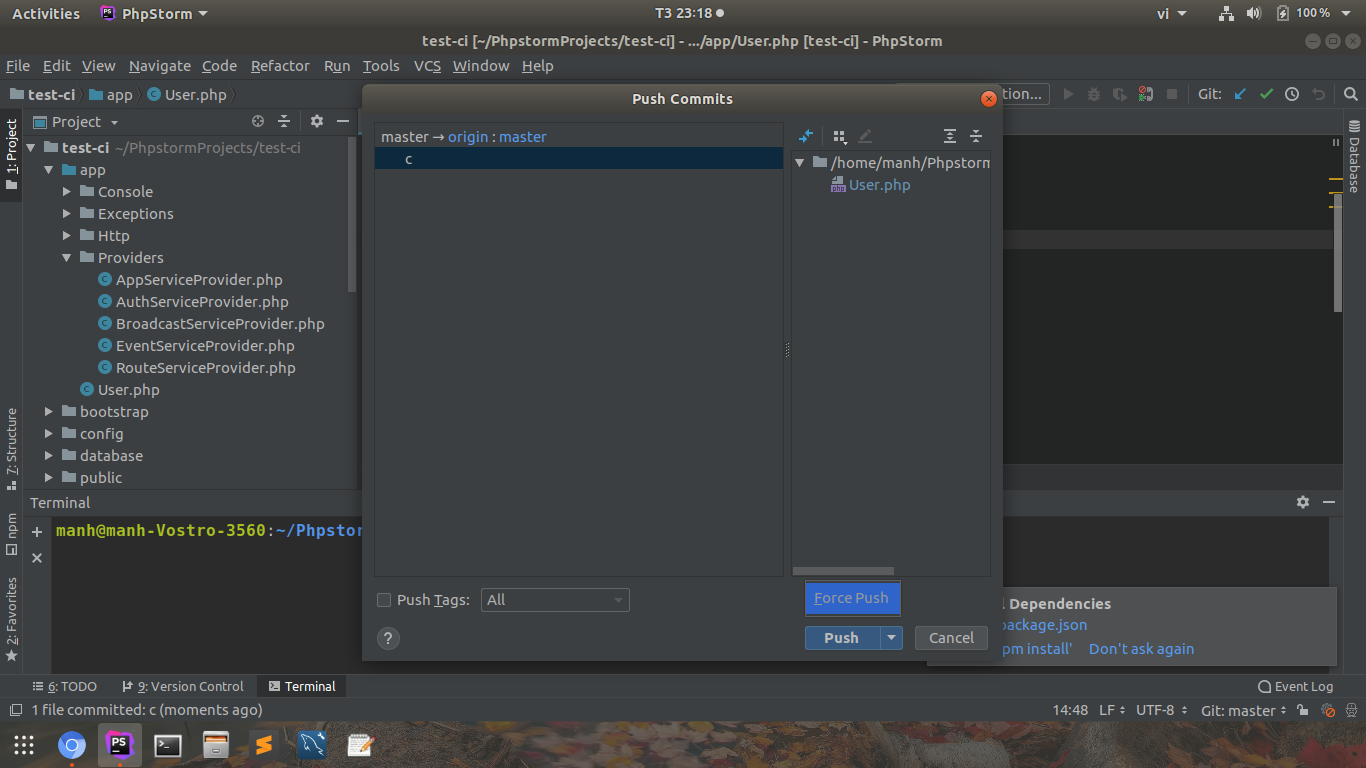Run the configuration with the play icon
Image resolution: width=1366 pixels, height=768 pixels.
tap(1068, 94)
